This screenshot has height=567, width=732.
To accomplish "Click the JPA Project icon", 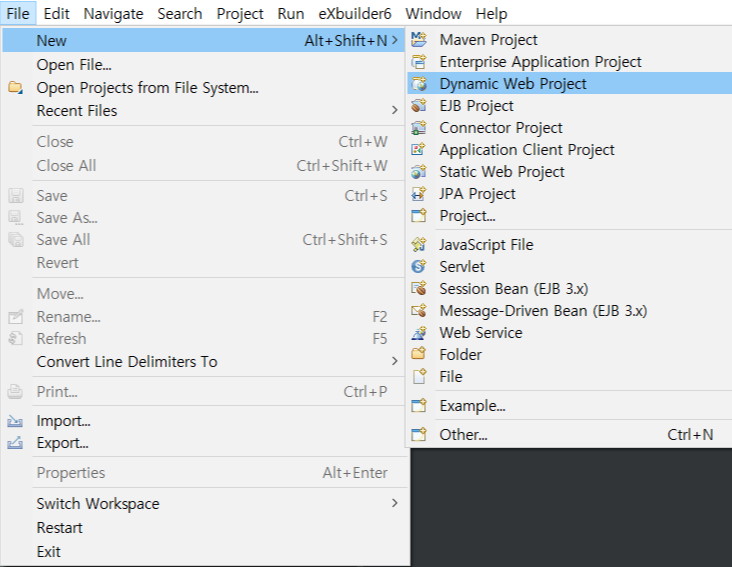I will pos(419,194).
